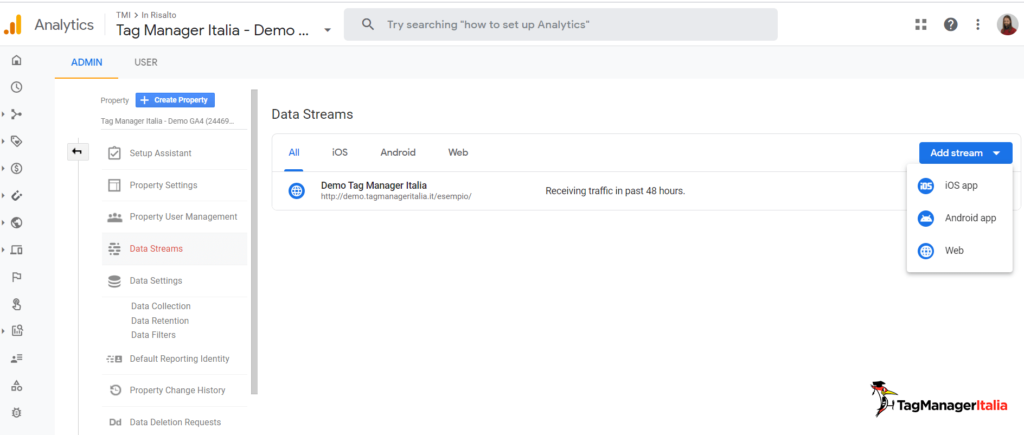Open Default Reporting Identity
Image resolution: width=1024 pixels, height=435 pixels.
coord(174,359)
